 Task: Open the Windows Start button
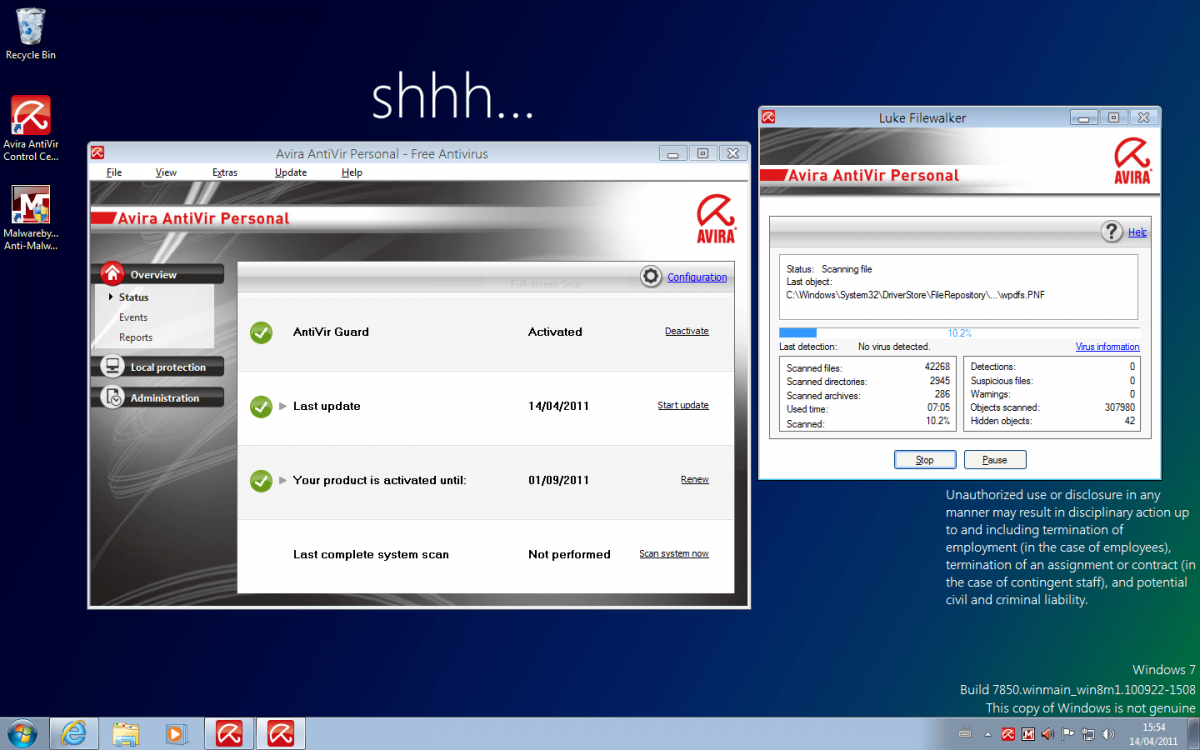click(21, 733)
